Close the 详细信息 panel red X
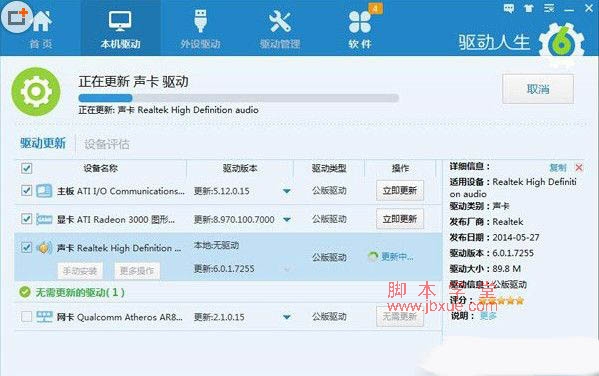Screen dimensions: 599x376 [x=579, y=167]
